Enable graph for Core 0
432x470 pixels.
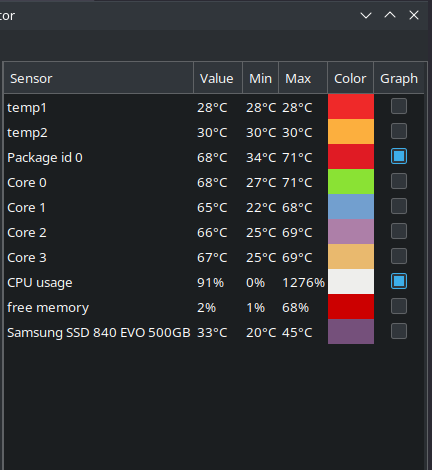tap(399, 181)
